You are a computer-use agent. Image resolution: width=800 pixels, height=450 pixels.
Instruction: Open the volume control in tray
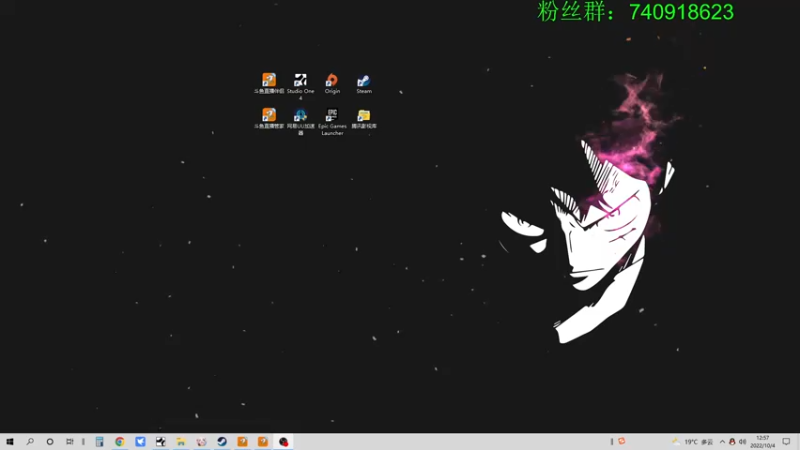pyautogui.click(x=742, y=442)
